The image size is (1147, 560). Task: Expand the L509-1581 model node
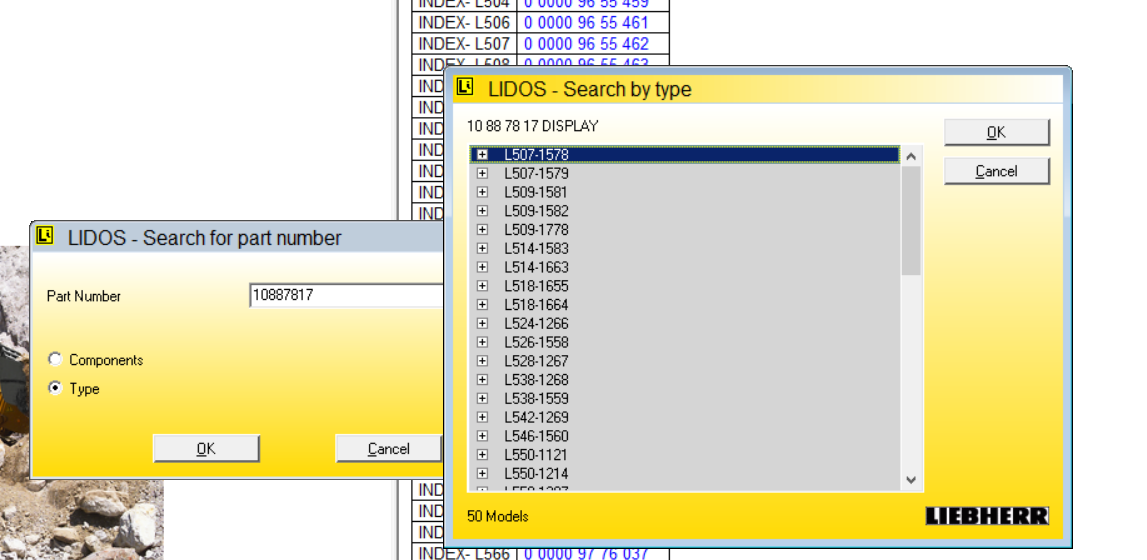point(482,192)
